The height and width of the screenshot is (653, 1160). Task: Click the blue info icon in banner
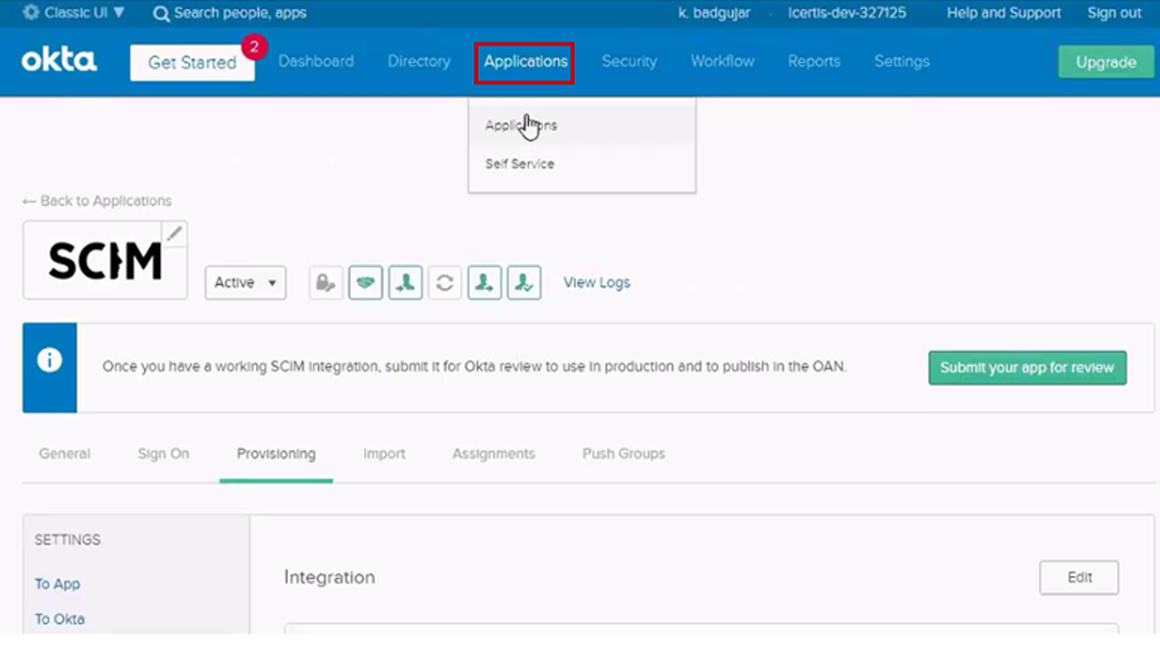point(49,362)
